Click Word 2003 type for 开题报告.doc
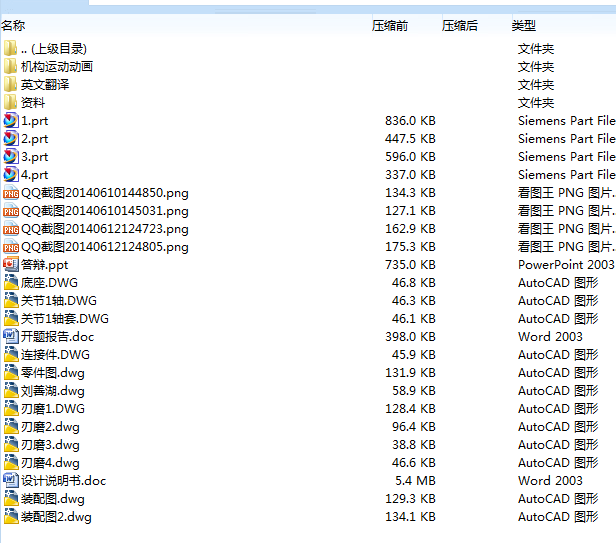This screenshot has height=543, width=616. 550,336
